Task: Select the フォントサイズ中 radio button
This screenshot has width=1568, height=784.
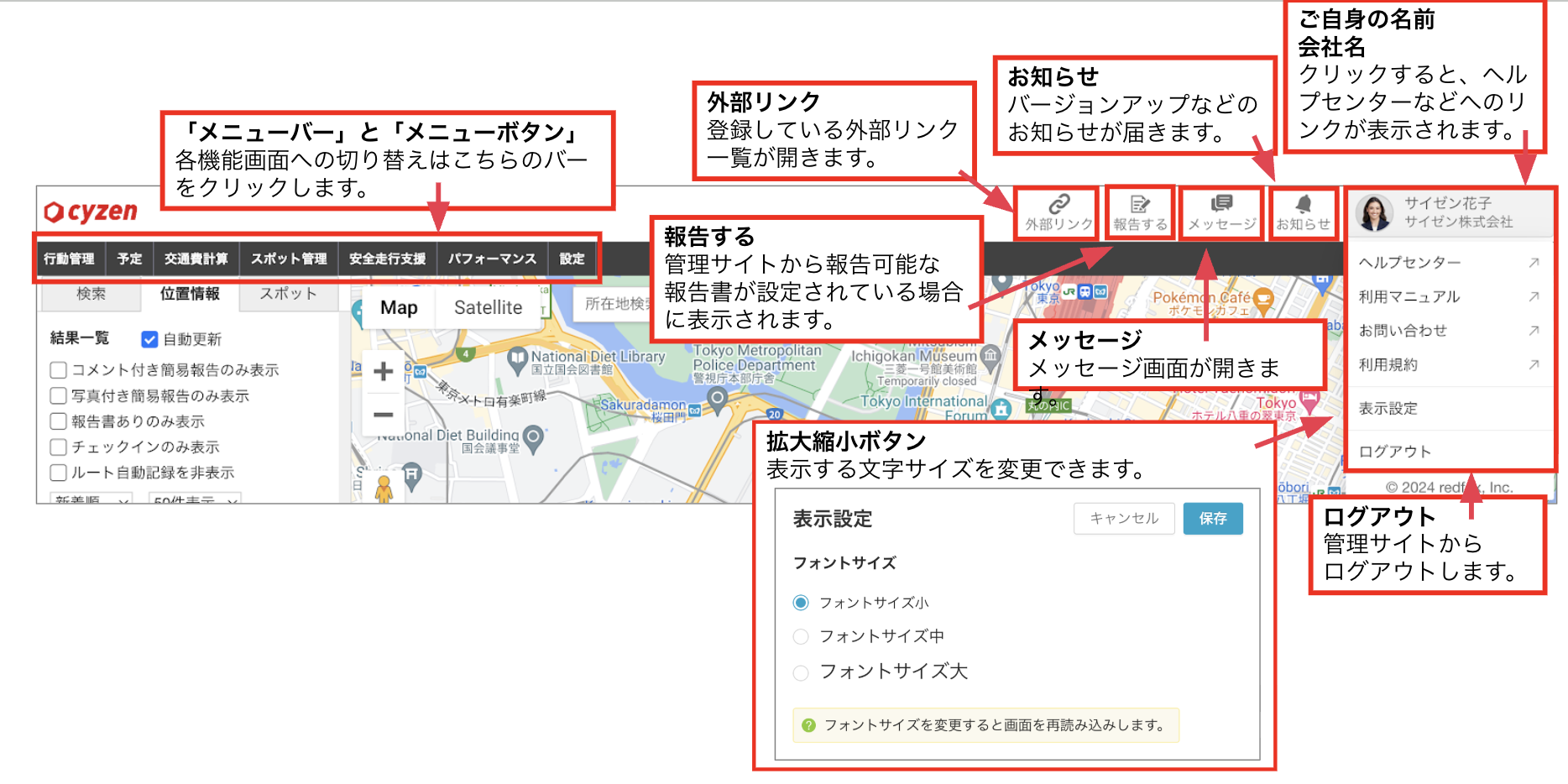Action: 801,637
